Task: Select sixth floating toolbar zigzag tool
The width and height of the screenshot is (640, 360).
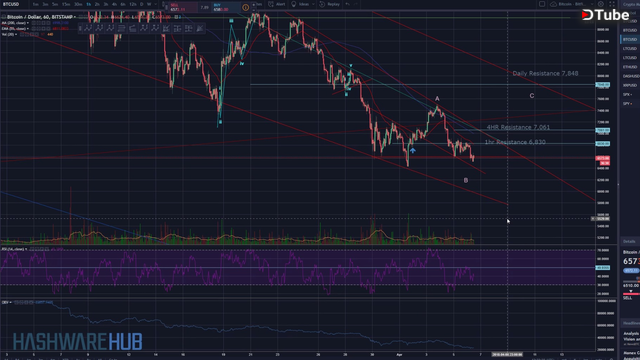Action: pos(144,28)
